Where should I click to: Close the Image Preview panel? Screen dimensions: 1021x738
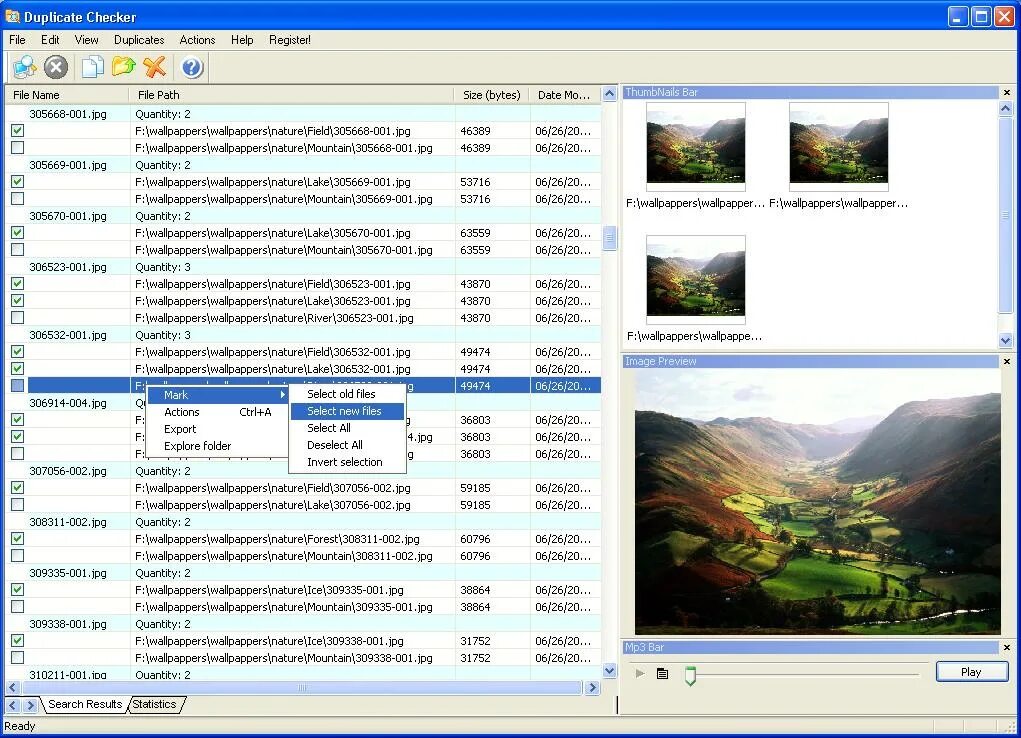1007,362
